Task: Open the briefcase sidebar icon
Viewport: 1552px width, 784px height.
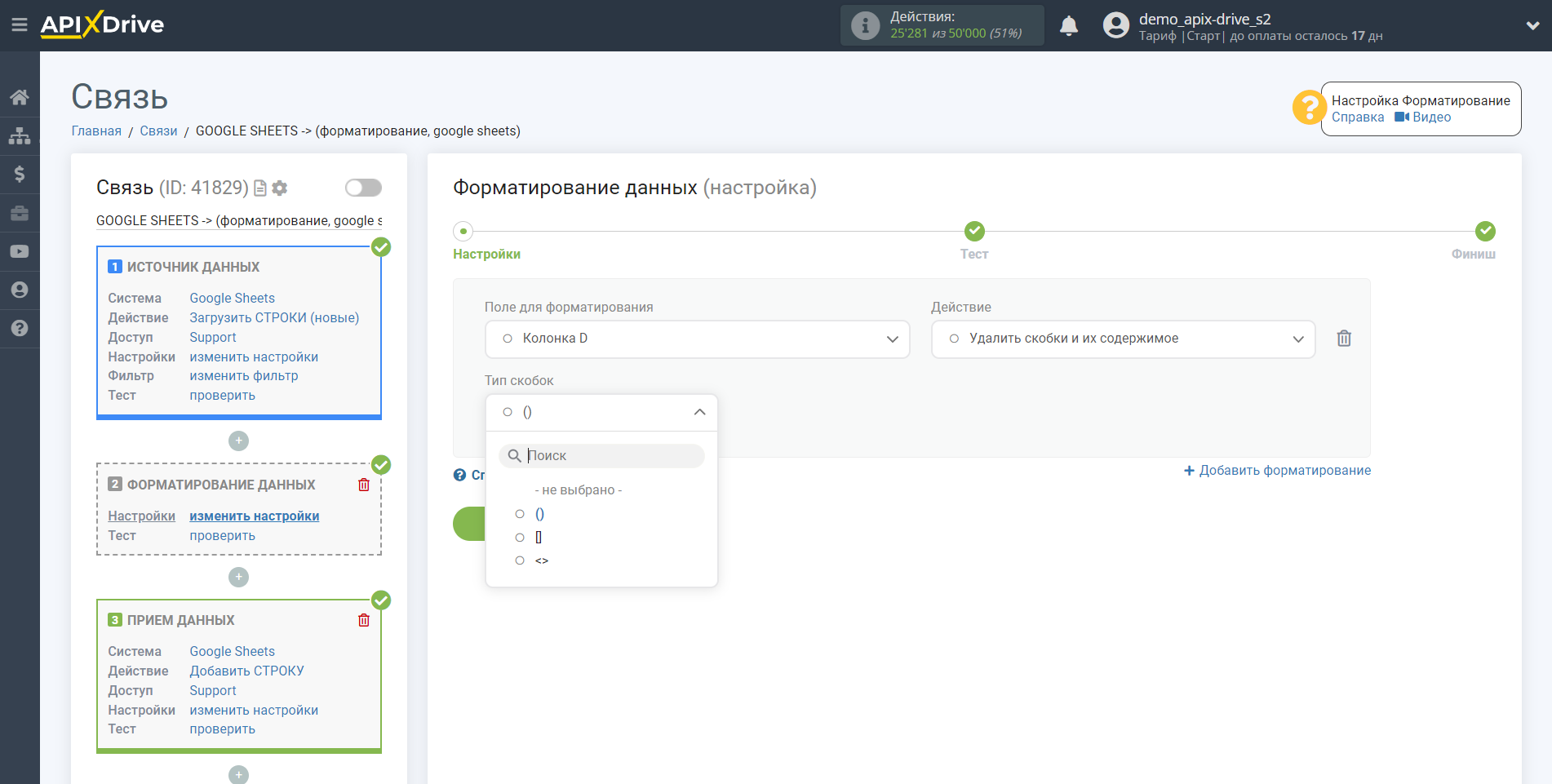Action: pos(20,213)
